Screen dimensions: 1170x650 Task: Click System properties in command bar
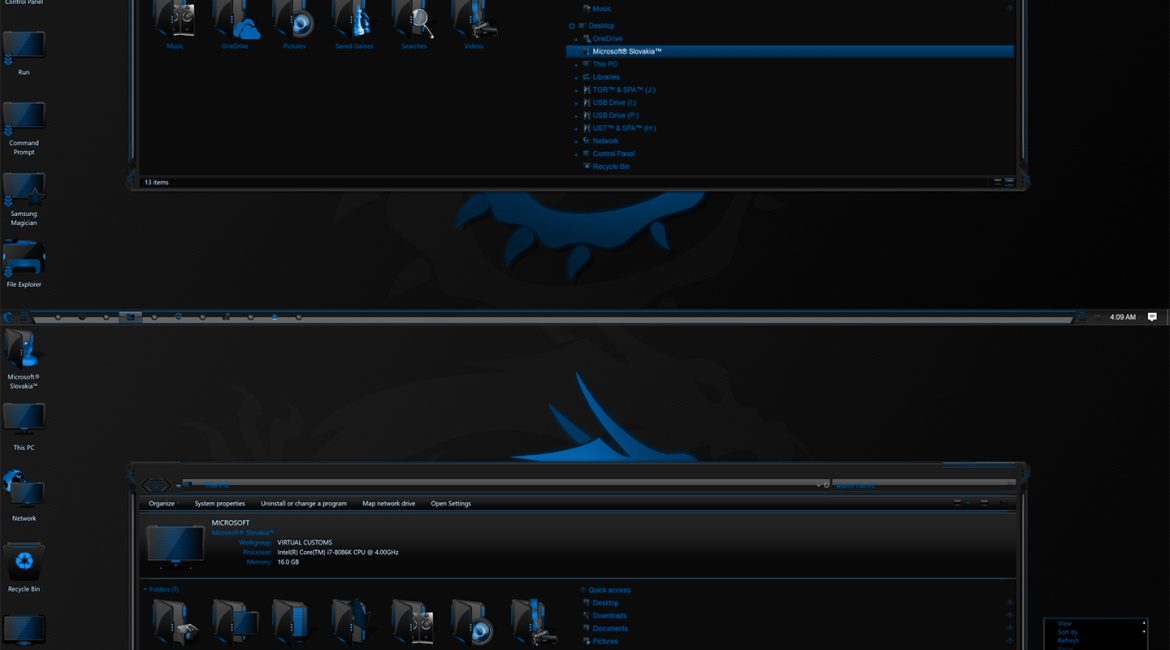tap(219, 504)
